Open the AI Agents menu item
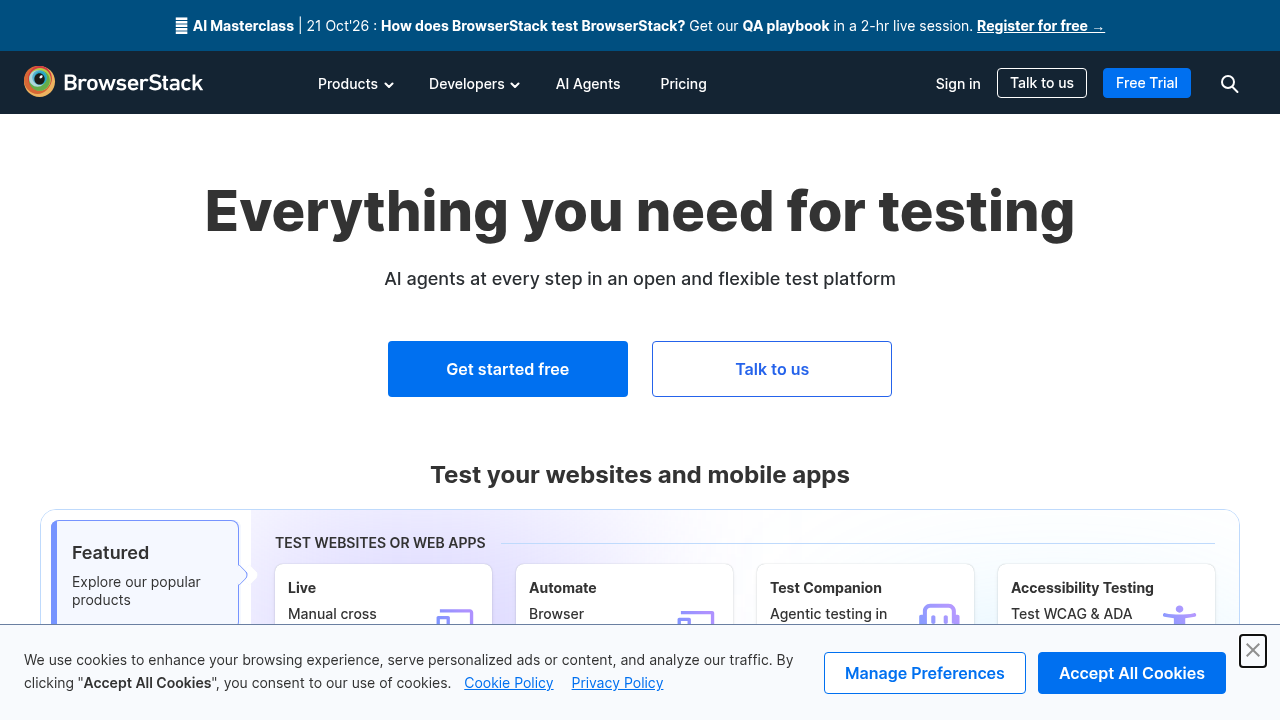The image size is (1280, 720). tap(588, 84)
